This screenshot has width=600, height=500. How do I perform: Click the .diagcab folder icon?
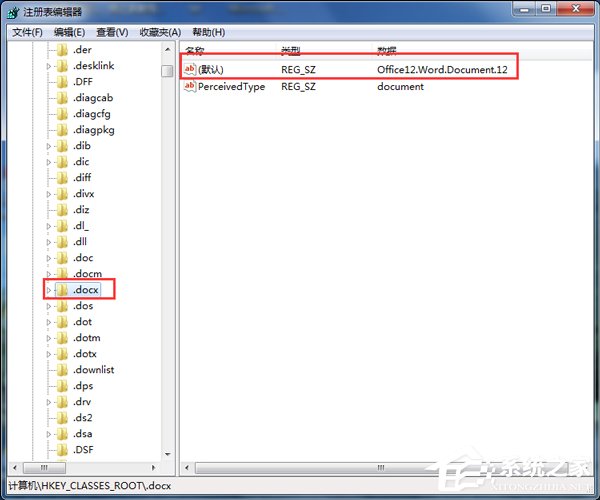click(x=62, y=98)
